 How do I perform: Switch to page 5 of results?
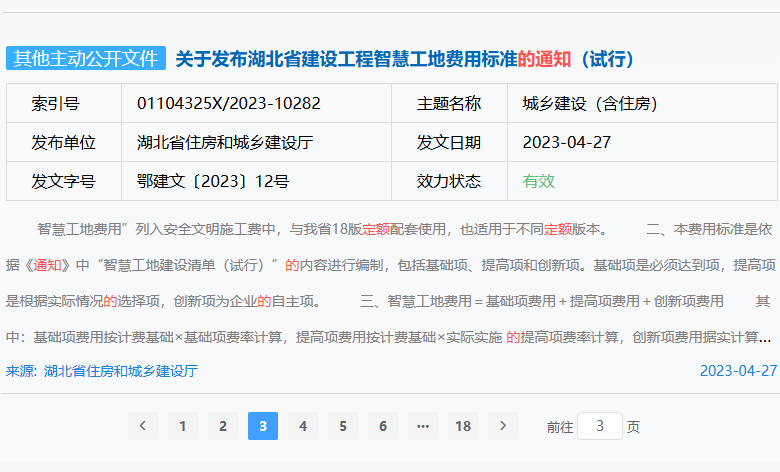click(343, 426)
